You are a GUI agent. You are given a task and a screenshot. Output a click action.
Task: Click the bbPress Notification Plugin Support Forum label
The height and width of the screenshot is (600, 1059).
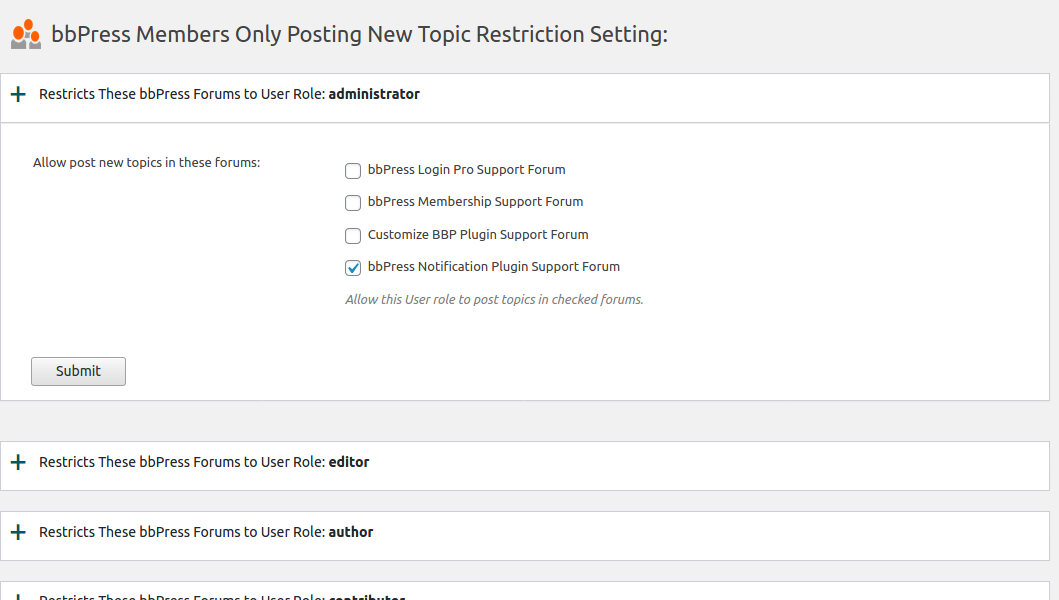point(493,266)
